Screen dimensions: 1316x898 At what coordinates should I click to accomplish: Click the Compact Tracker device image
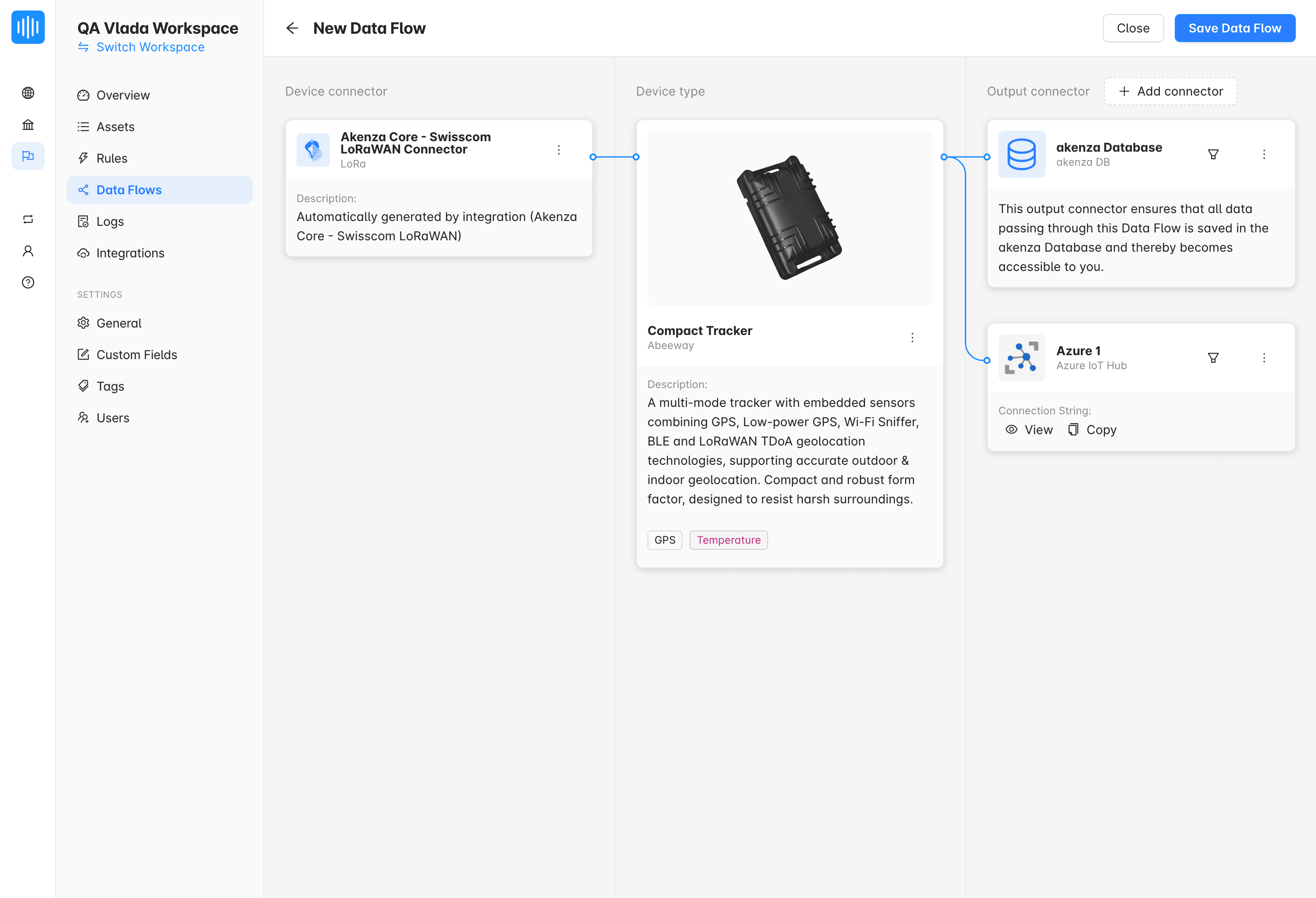tap(789, 218)
